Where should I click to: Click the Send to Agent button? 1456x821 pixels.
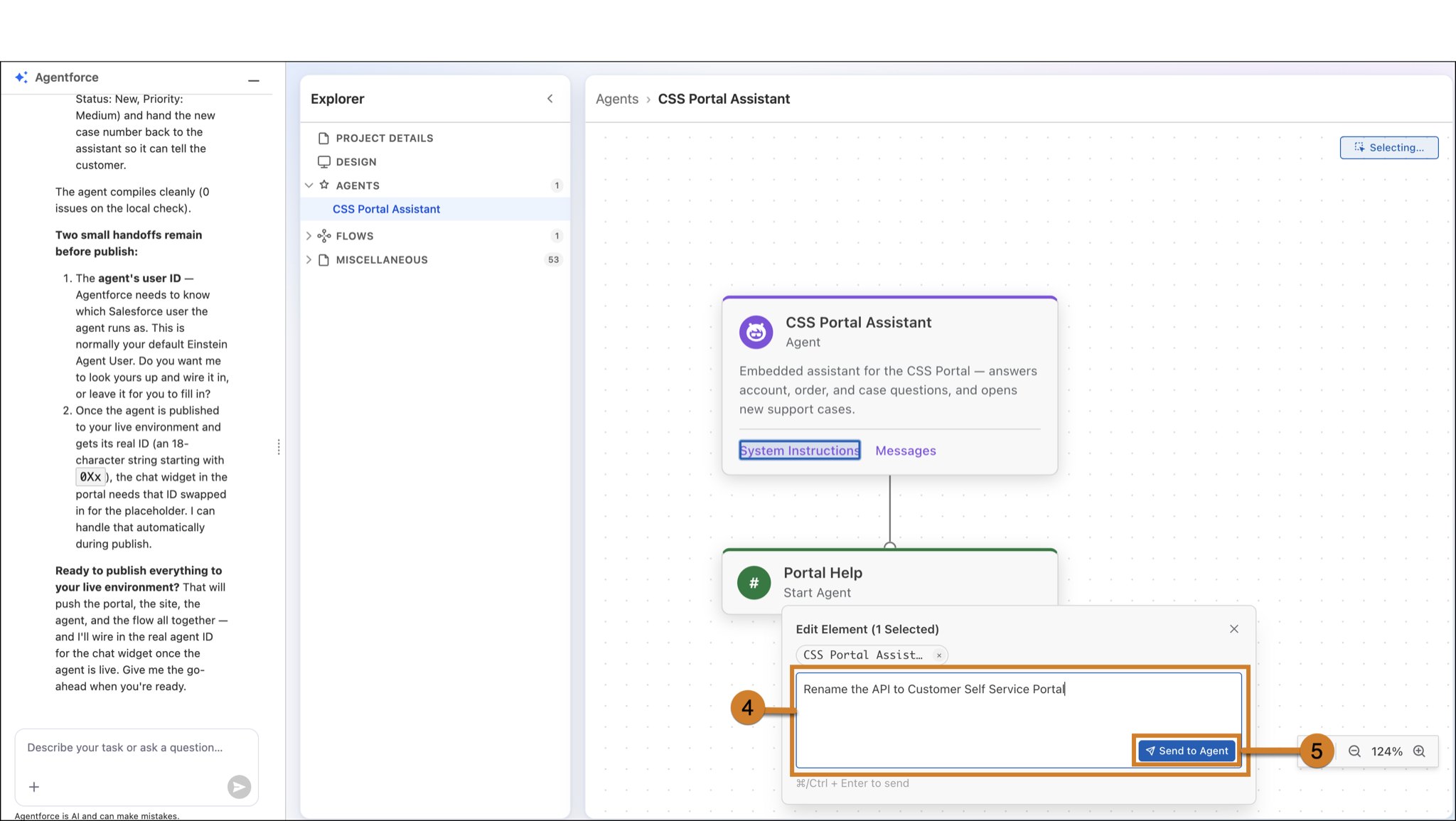(x=1187, y=751)
